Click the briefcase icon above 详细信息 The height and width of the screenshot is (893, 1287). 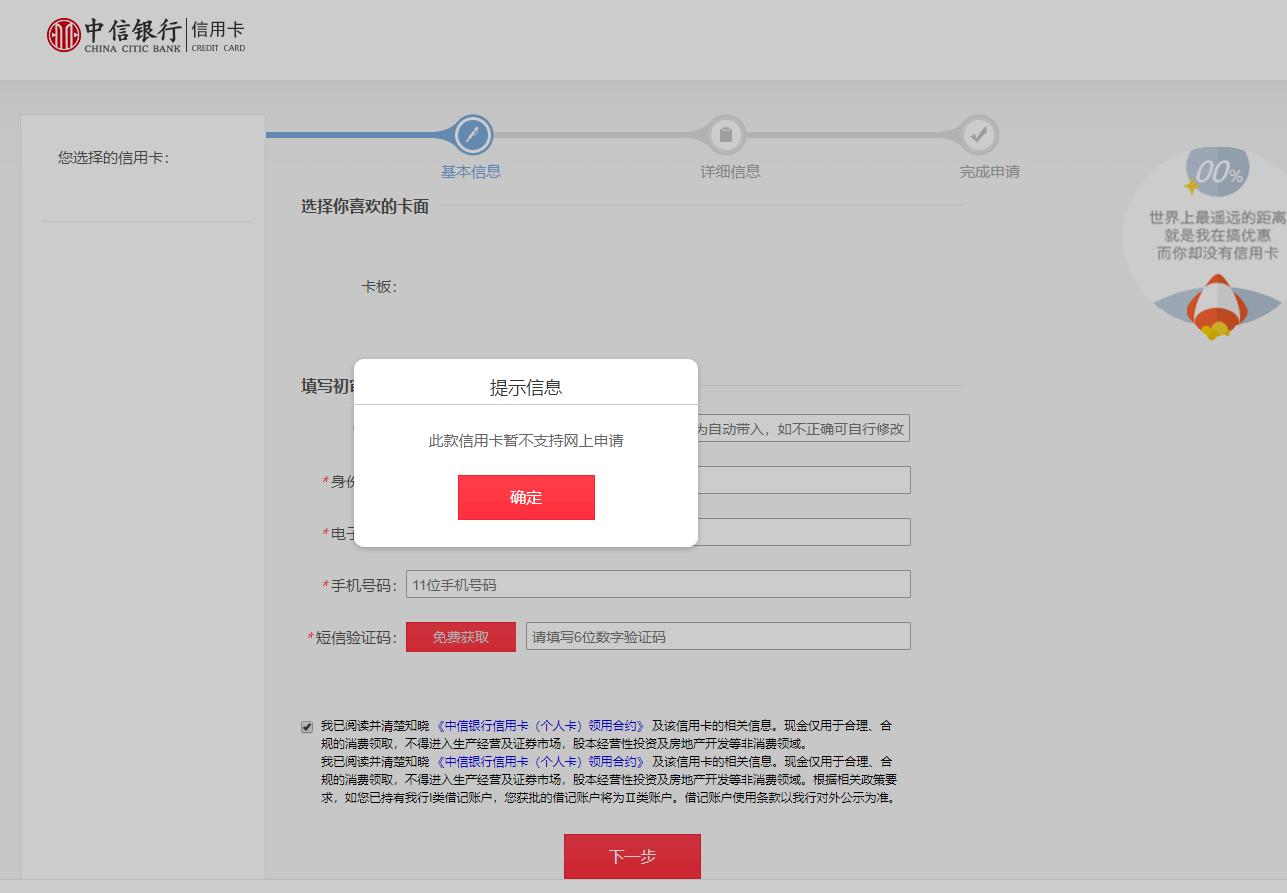pyautogui.click(x=727, y=134)
